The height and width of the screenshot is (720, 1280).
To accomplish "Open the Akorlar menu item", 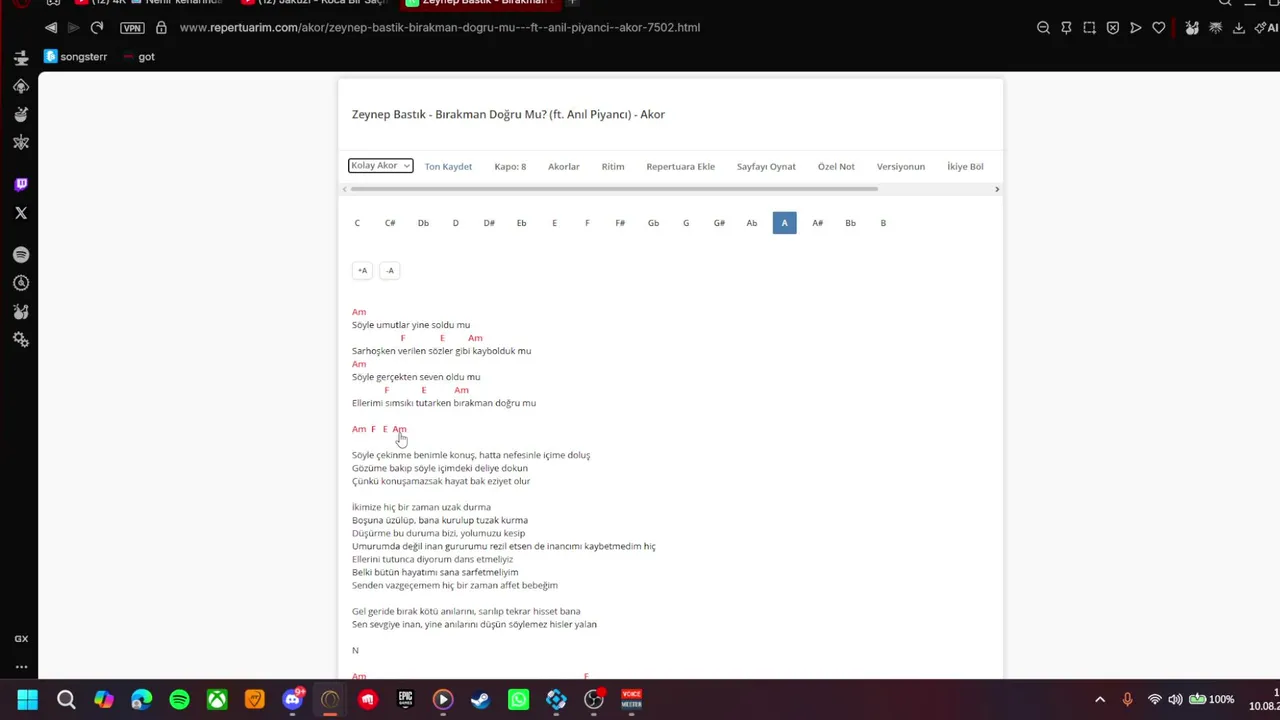I will pos(564,166).
